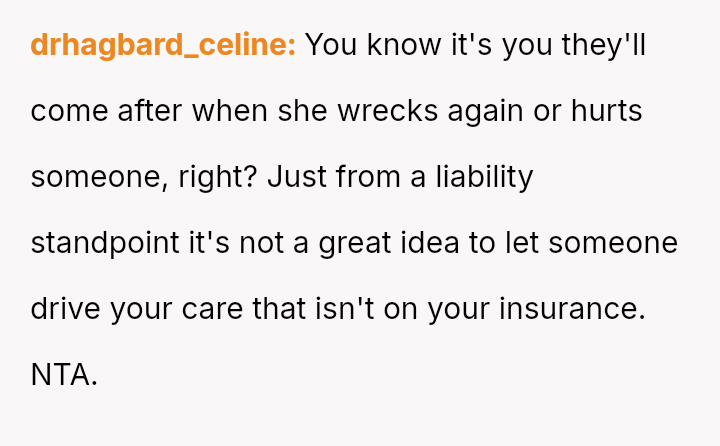720x446 pixels.
Task: Open the drhagbard_celine user profile link
Action: 163,46
